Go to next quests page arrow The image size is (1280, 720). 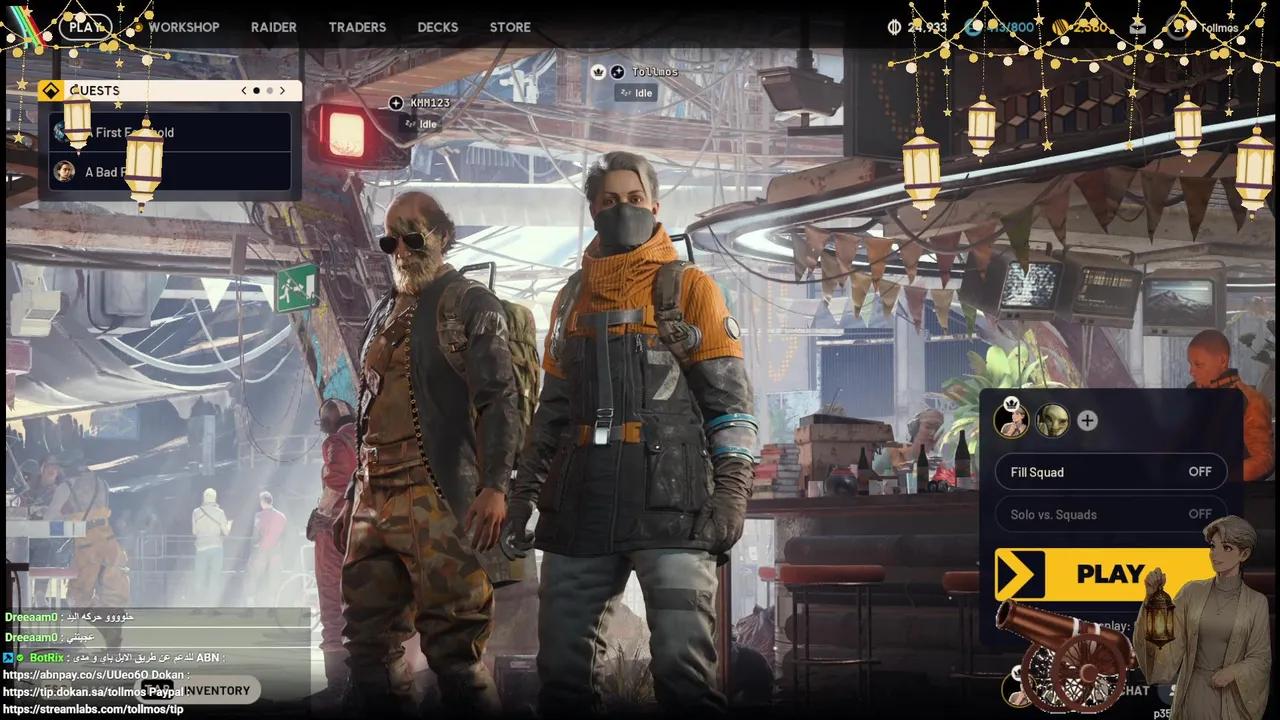[x=282, y=90]
